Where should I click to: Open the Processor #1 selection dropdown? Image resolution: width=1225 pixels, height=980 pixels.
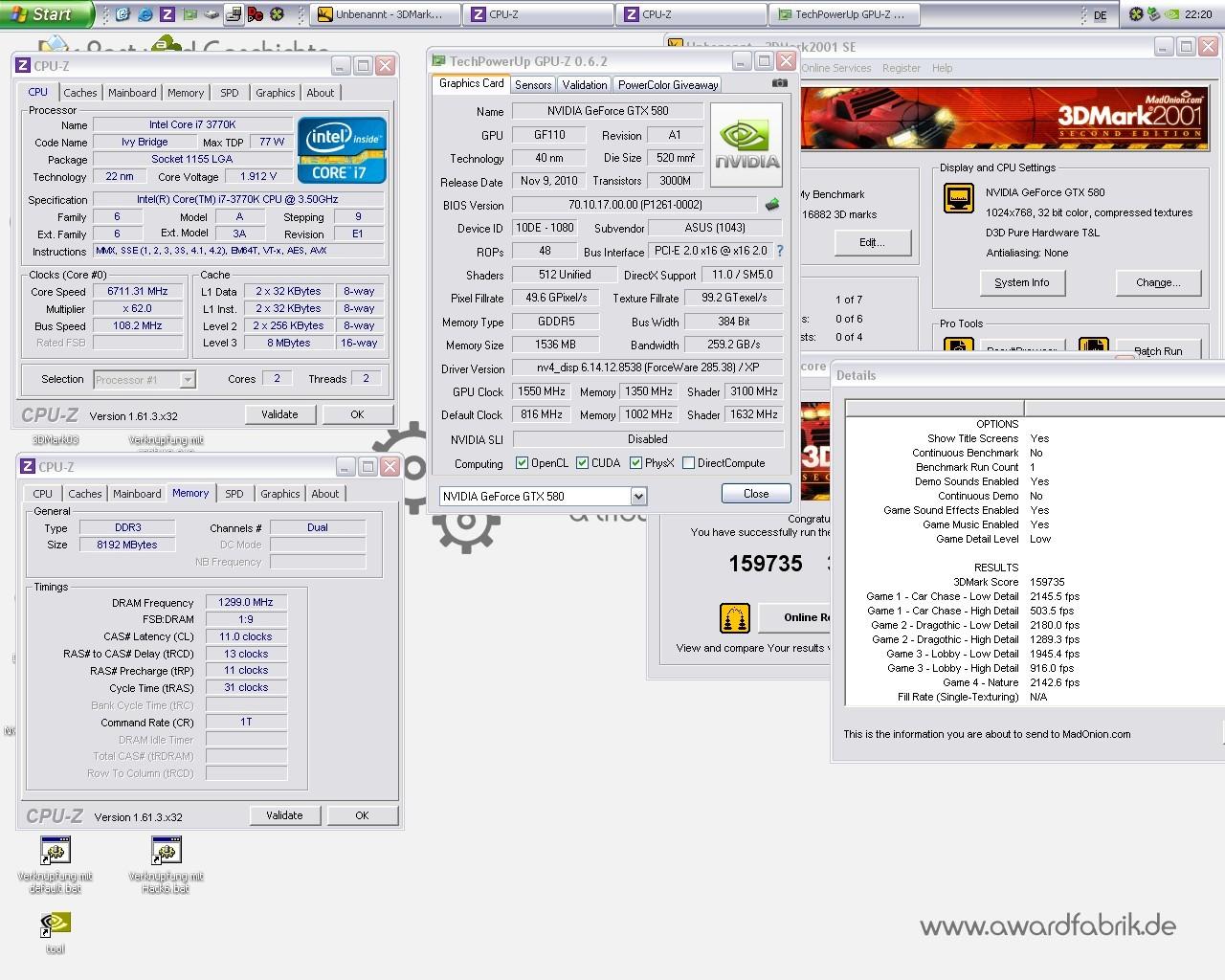click(x=188, y=380)
